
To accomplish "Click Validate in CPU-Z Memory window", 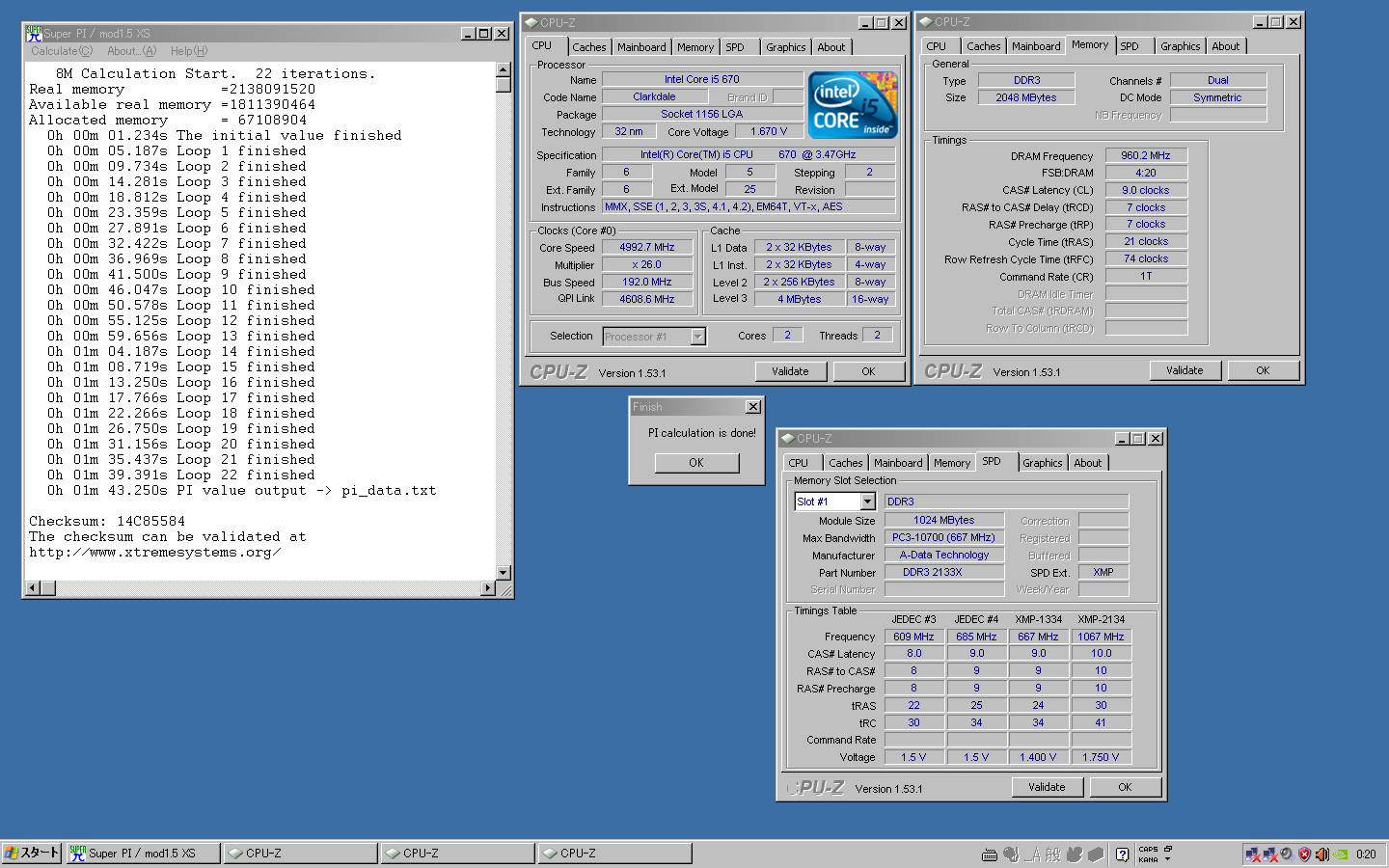I will click(x=1185, y=370).
